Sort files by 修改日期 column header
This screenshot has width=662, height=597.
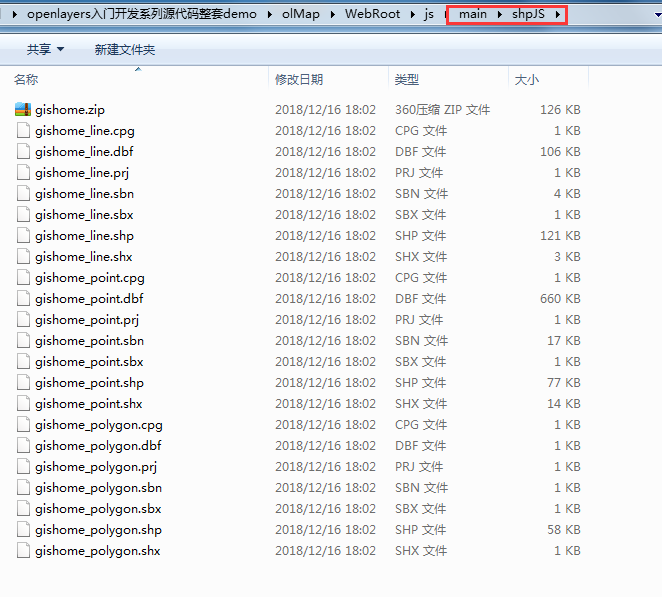click(299, 79)
